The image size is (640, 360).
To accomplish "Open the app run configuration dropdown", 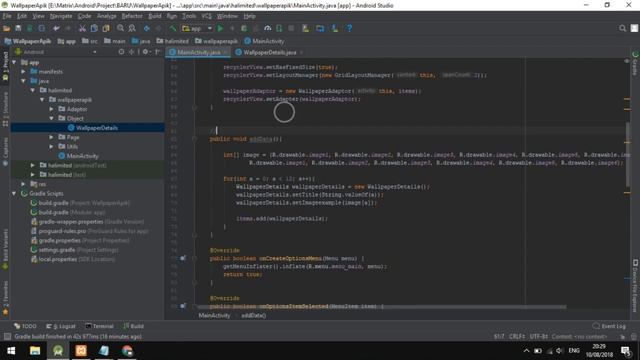I will (197, 29).
